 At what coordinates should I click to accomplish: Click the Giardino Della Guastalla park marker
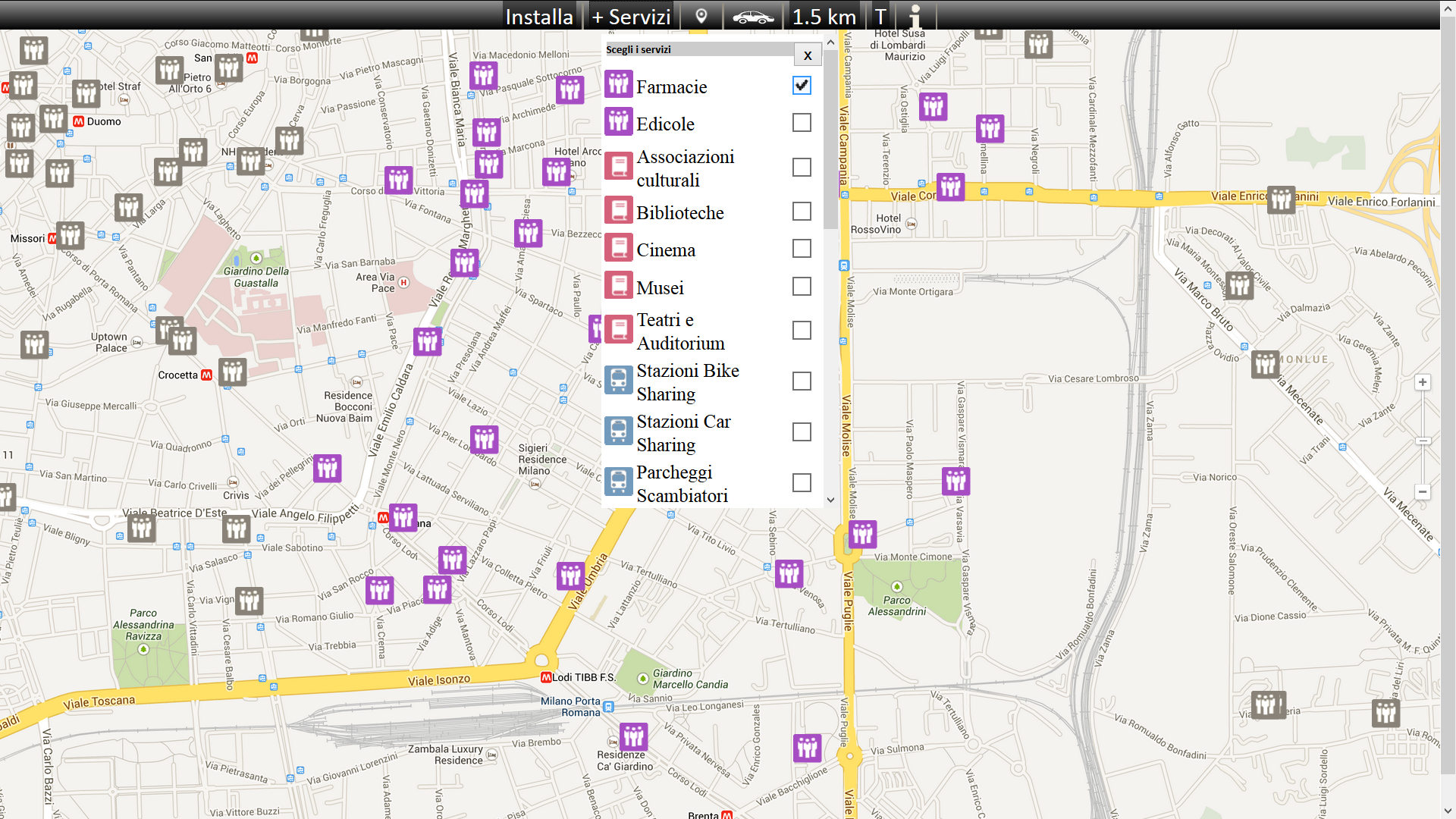(256, 259)
